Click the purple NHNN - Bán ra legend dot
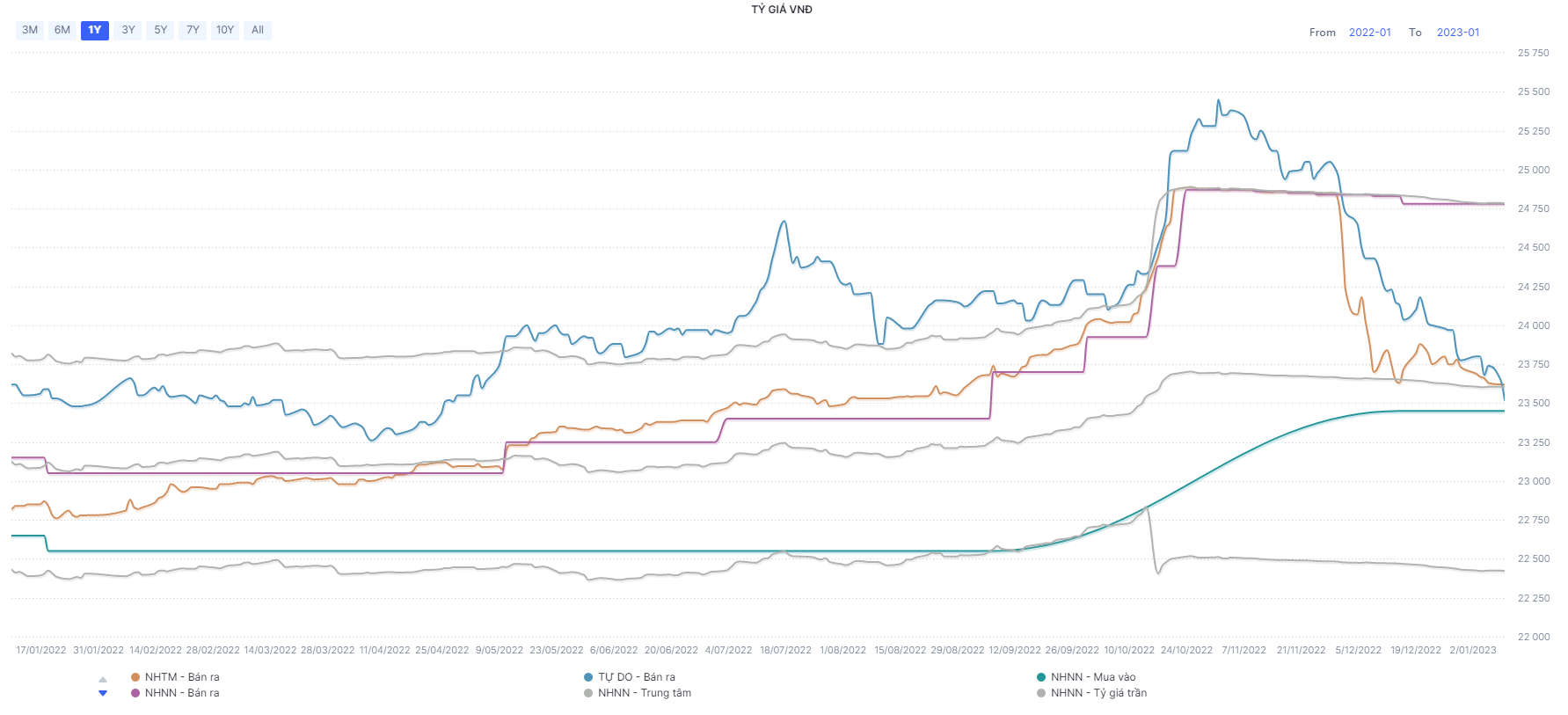 (x=135, y=693)
